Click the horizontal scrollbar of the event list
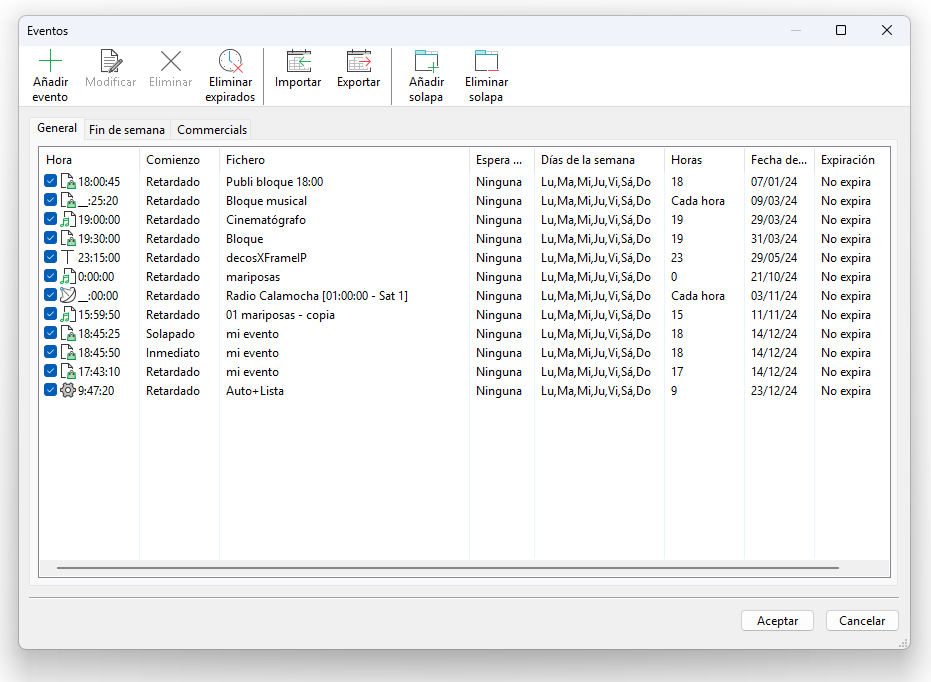 (x=447, y=568)
